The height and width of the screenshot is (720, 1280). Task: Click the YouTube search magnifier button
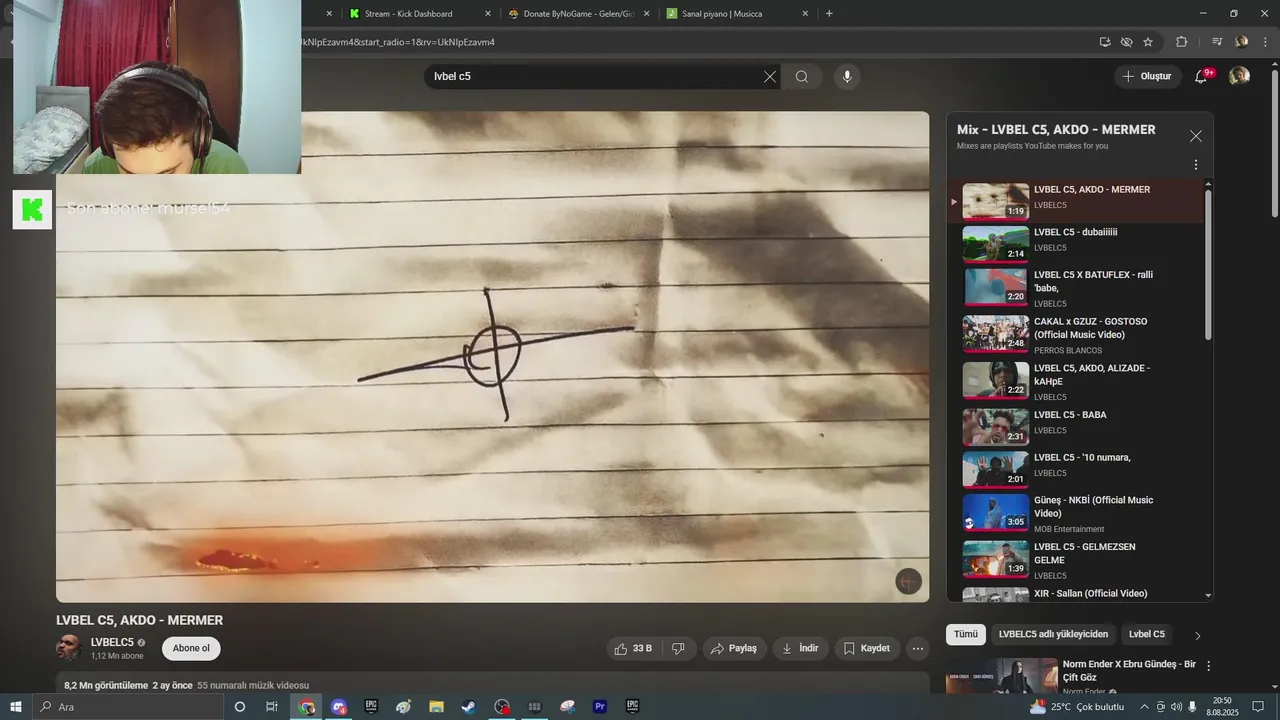click(802, 77)
